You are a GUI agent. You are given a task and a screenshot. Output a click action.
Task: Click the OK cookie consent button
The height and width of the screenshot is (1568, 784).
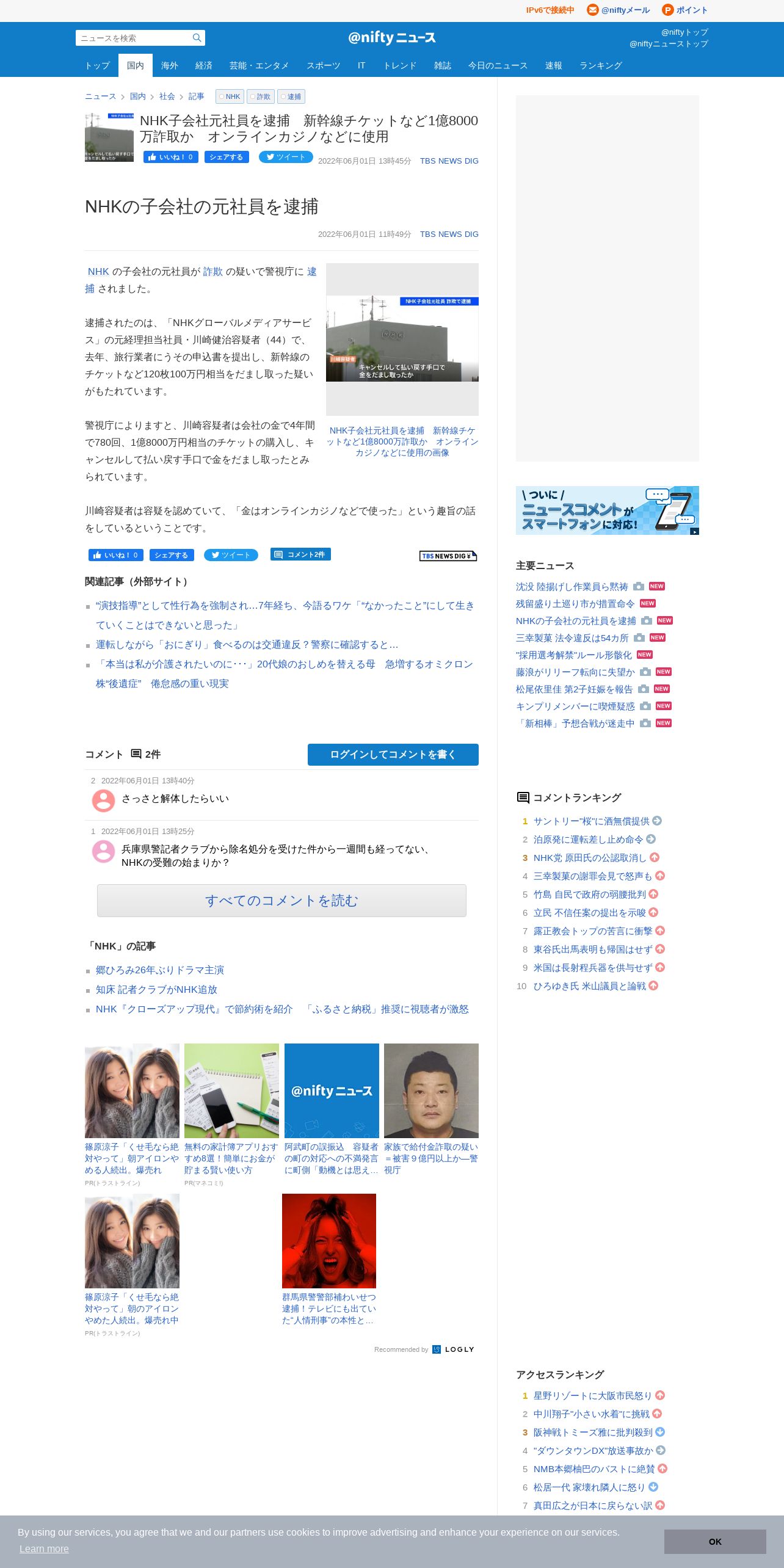tap(715, 1542)
